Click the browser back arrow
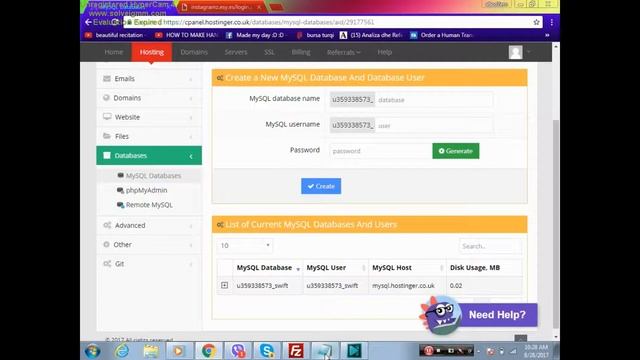 point(88,22)
